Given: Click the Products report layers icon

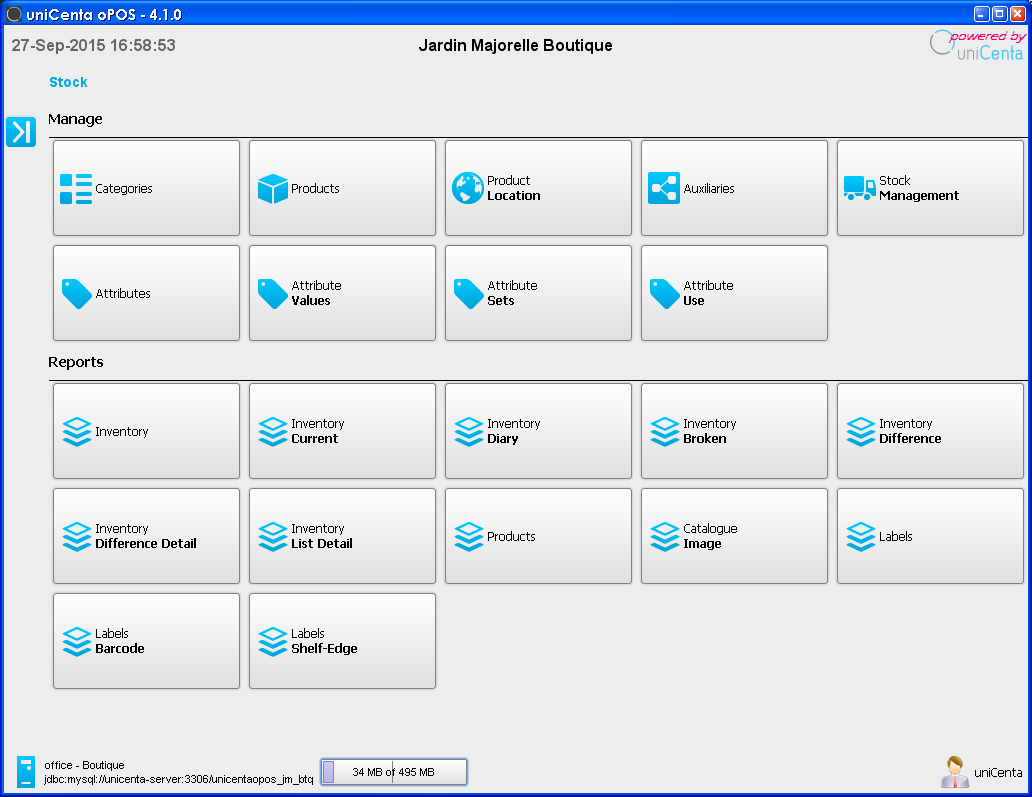Looking at the screenshot, I should [469, 537].
